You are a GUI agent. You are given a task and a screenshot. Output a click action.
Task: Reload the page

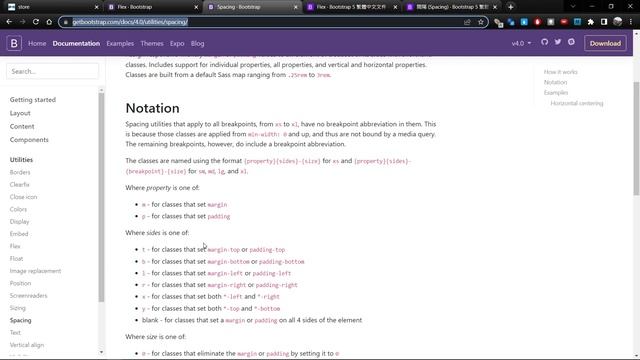coord(36,22)
